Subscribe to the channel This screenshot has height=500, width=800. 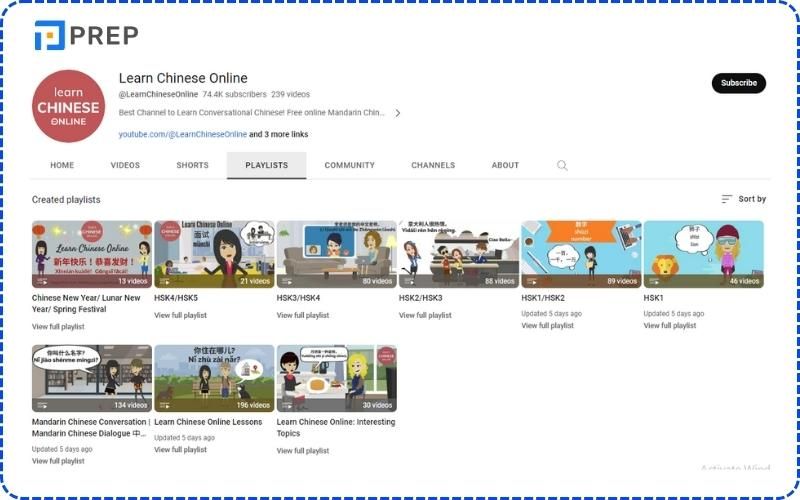738,83
